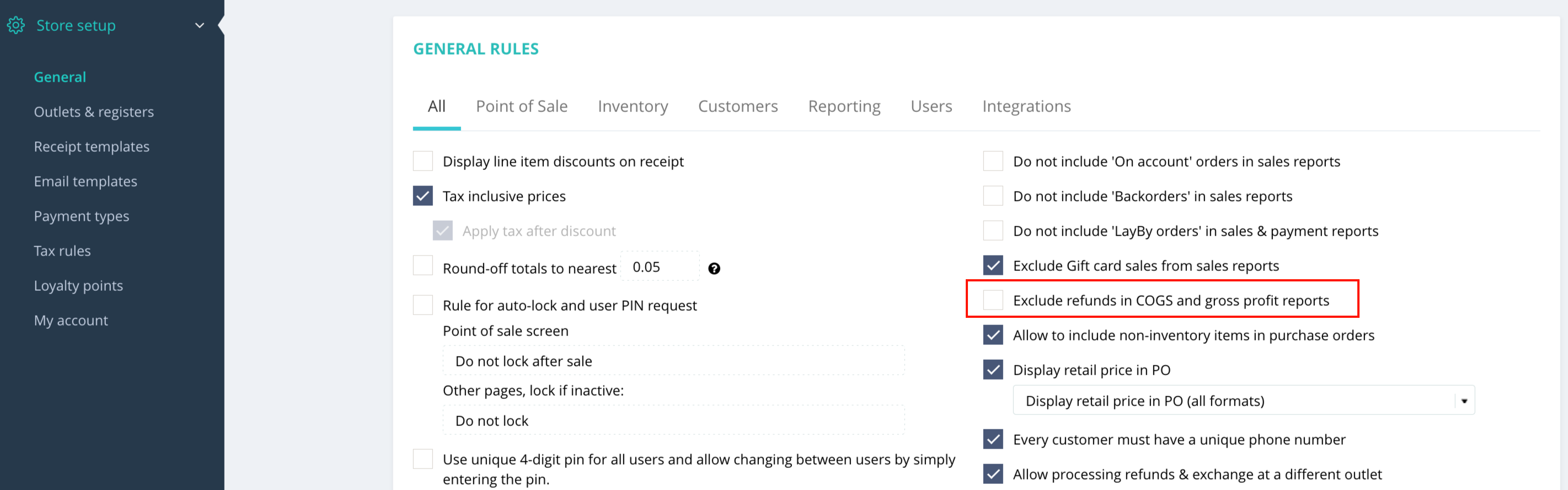Switch to the Users tab

(930, 106)
